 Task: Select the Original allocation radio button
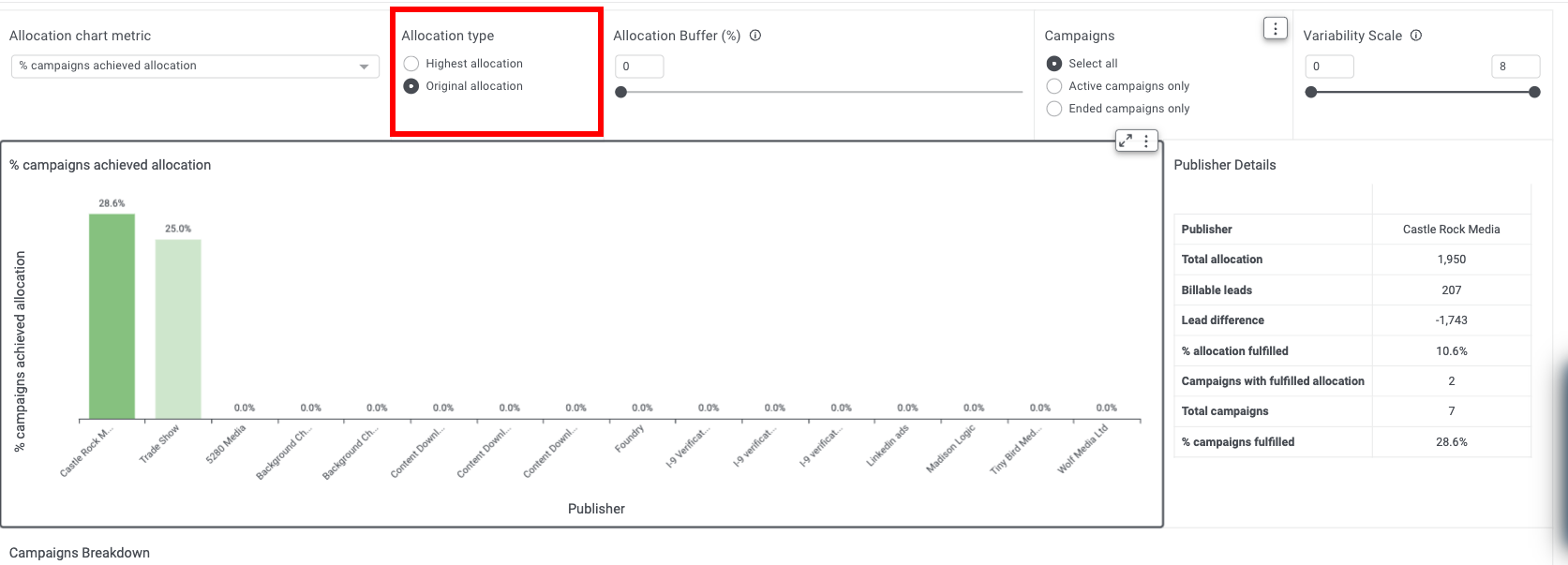411,86
